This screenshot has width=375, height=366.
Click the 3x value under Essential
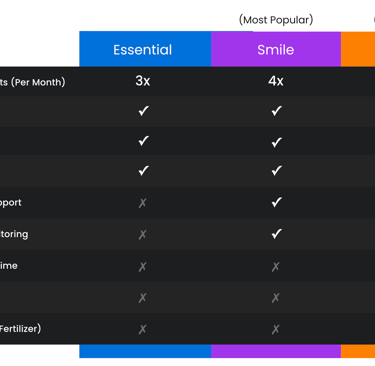[x=143, y=81]
